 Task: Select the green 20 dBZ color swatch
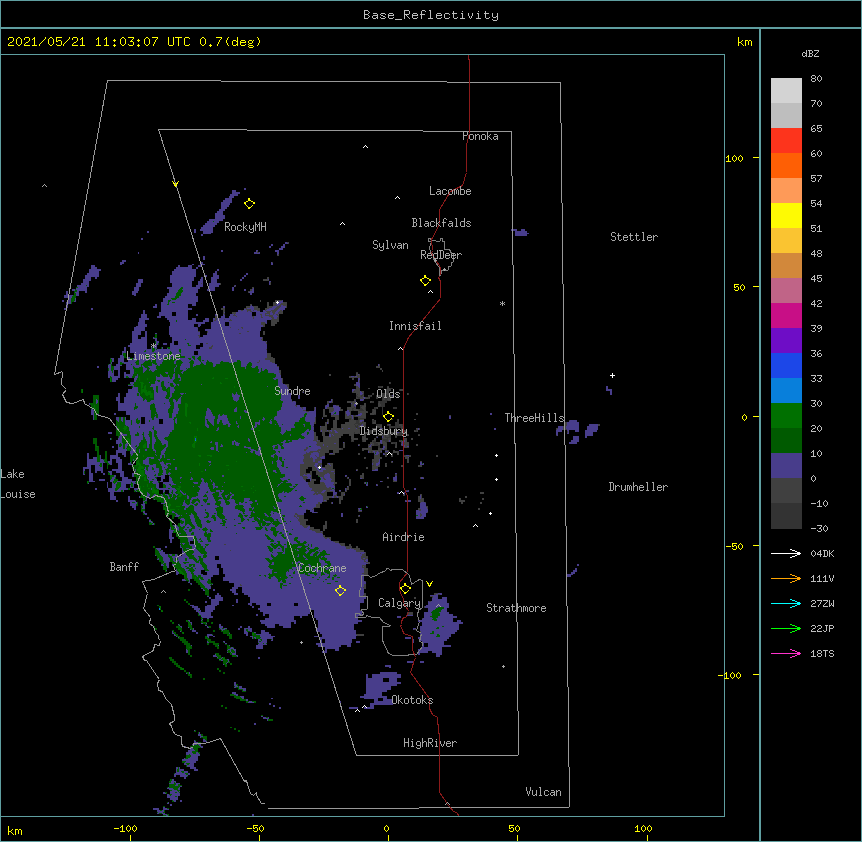pos(786,416)
